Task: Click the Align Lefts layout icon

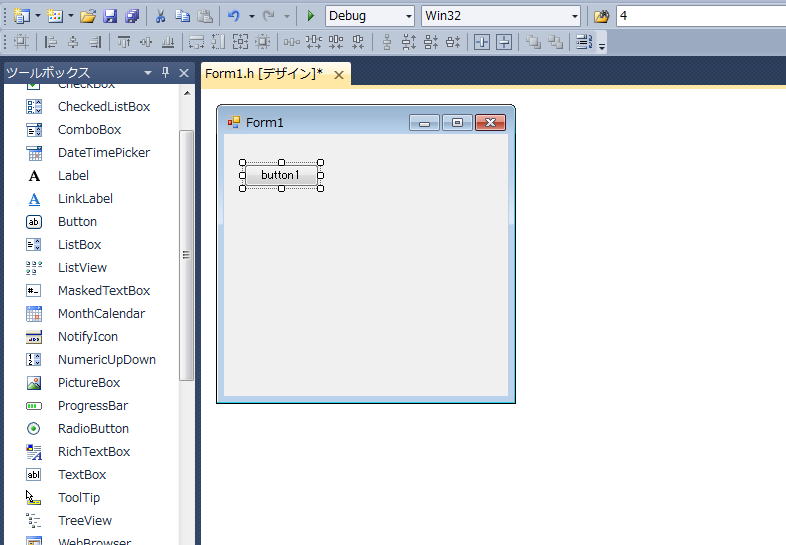Action: [x=50, y=42]
